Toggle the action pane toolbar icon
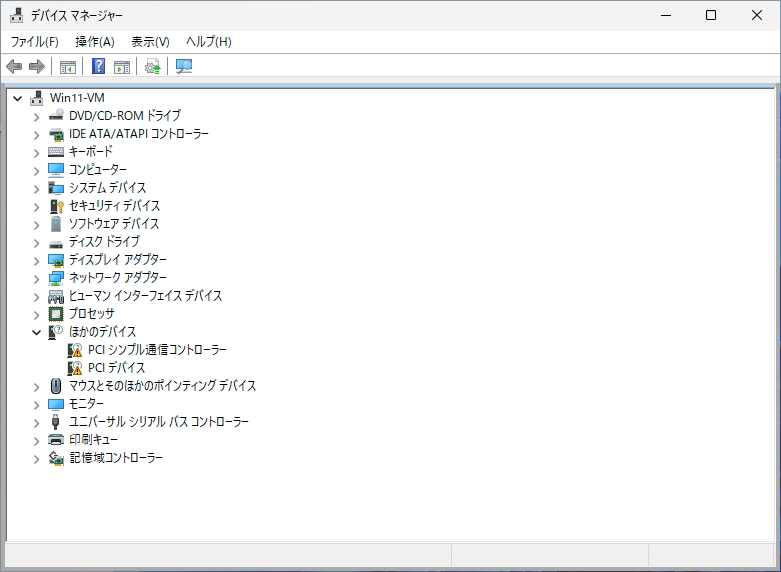The image size is (781, 572). pyautogui.click(x=122, y=66)
